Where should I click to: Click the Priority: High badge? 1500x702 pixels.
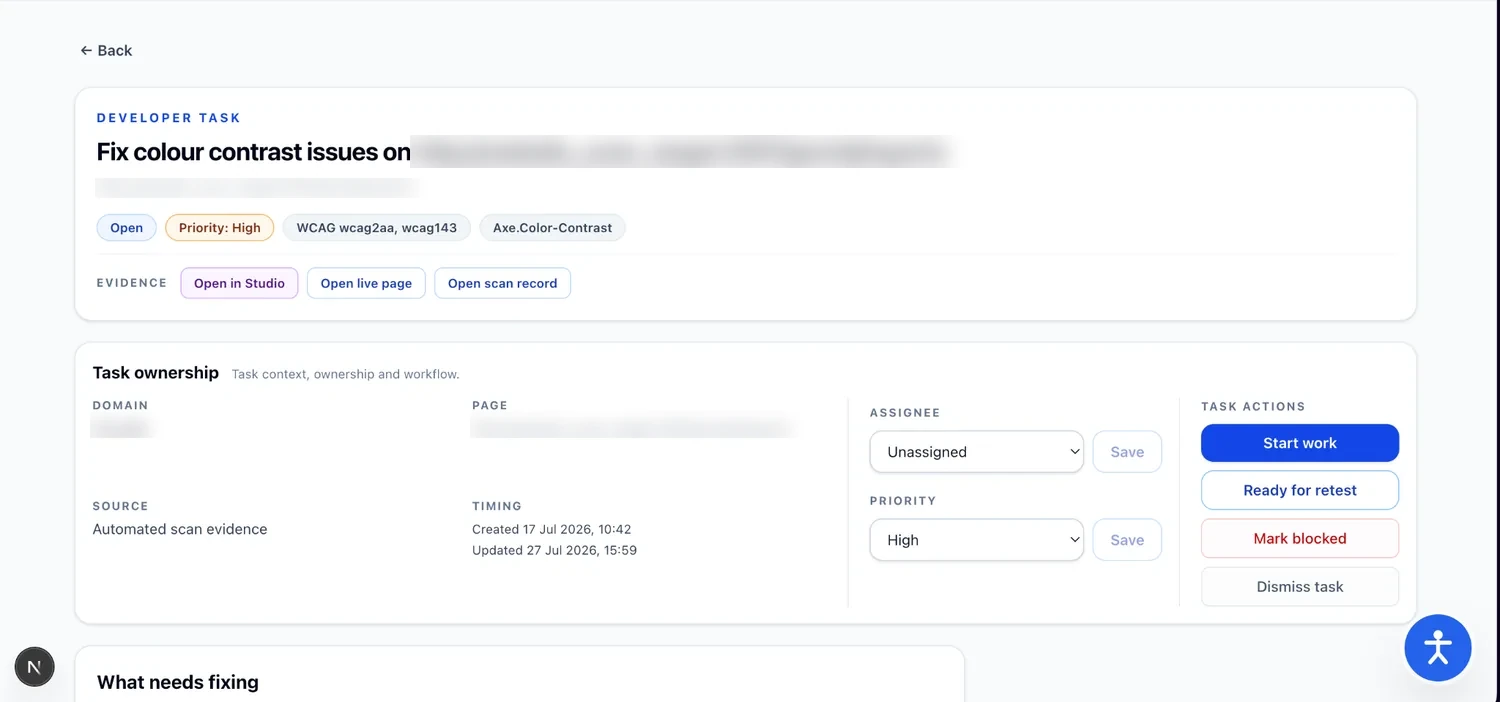pos(219,228)
